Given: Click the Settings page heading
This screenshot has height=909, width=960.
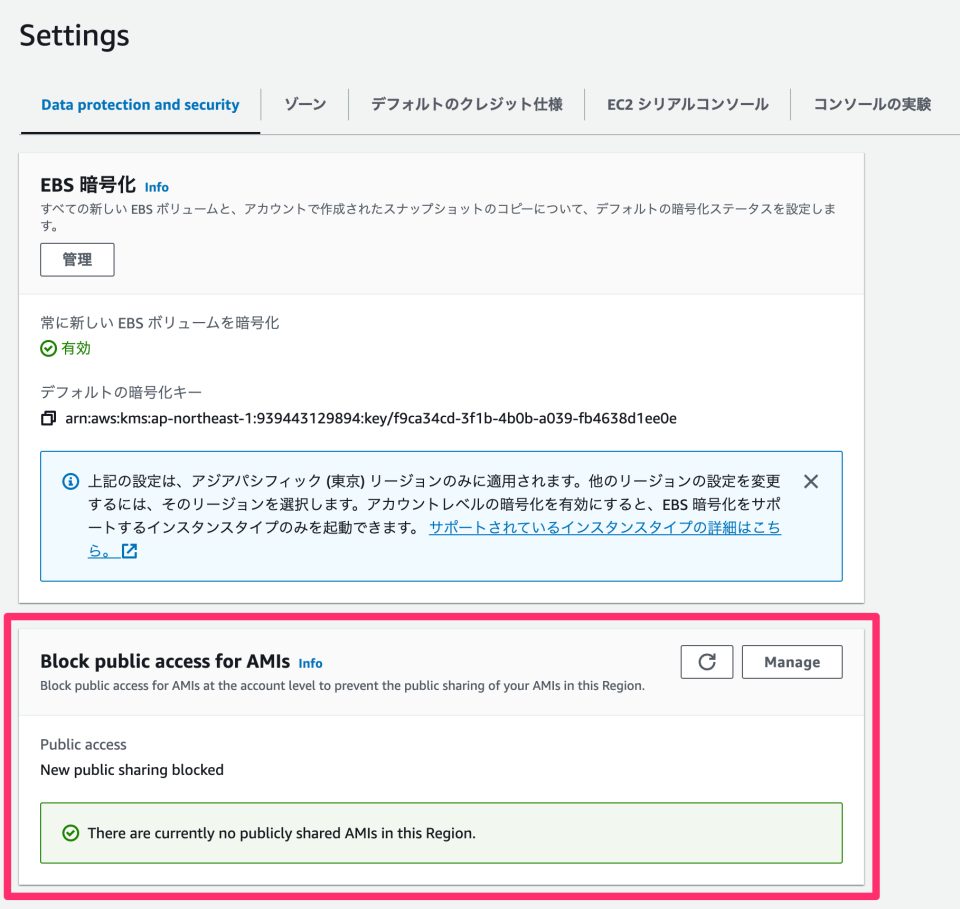Looking at the screenshot, I should tap(73, 35).
